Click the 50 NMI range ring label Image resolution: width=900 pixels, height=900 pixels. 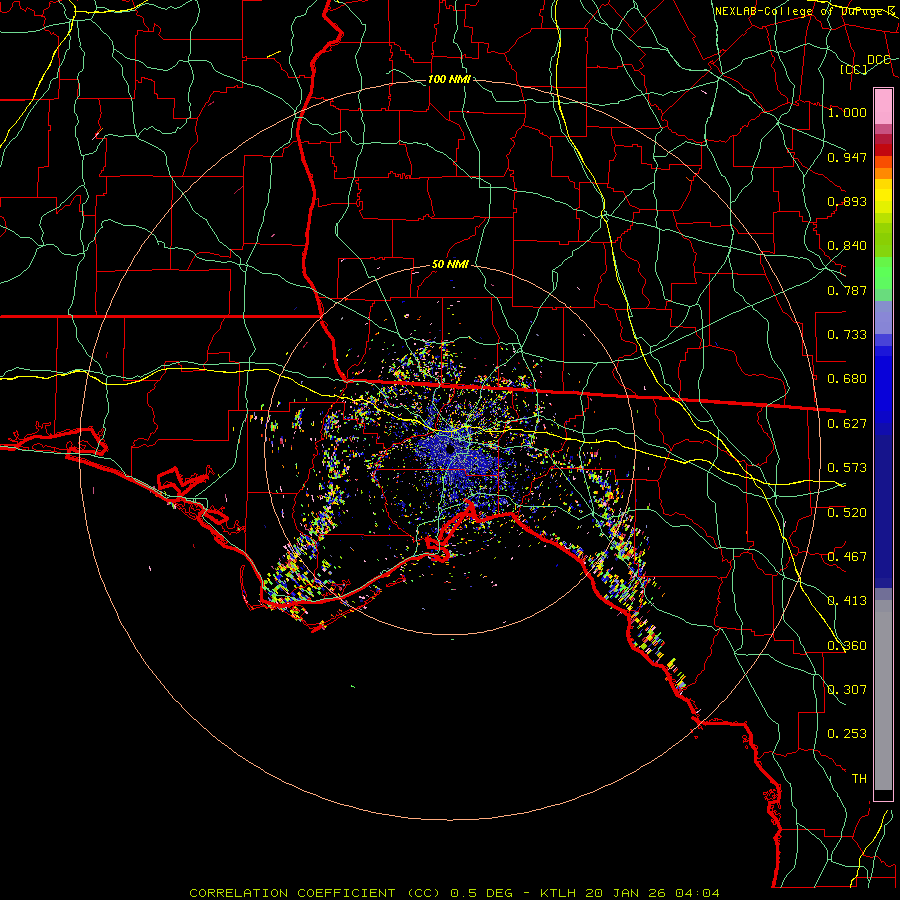[450, 265]
